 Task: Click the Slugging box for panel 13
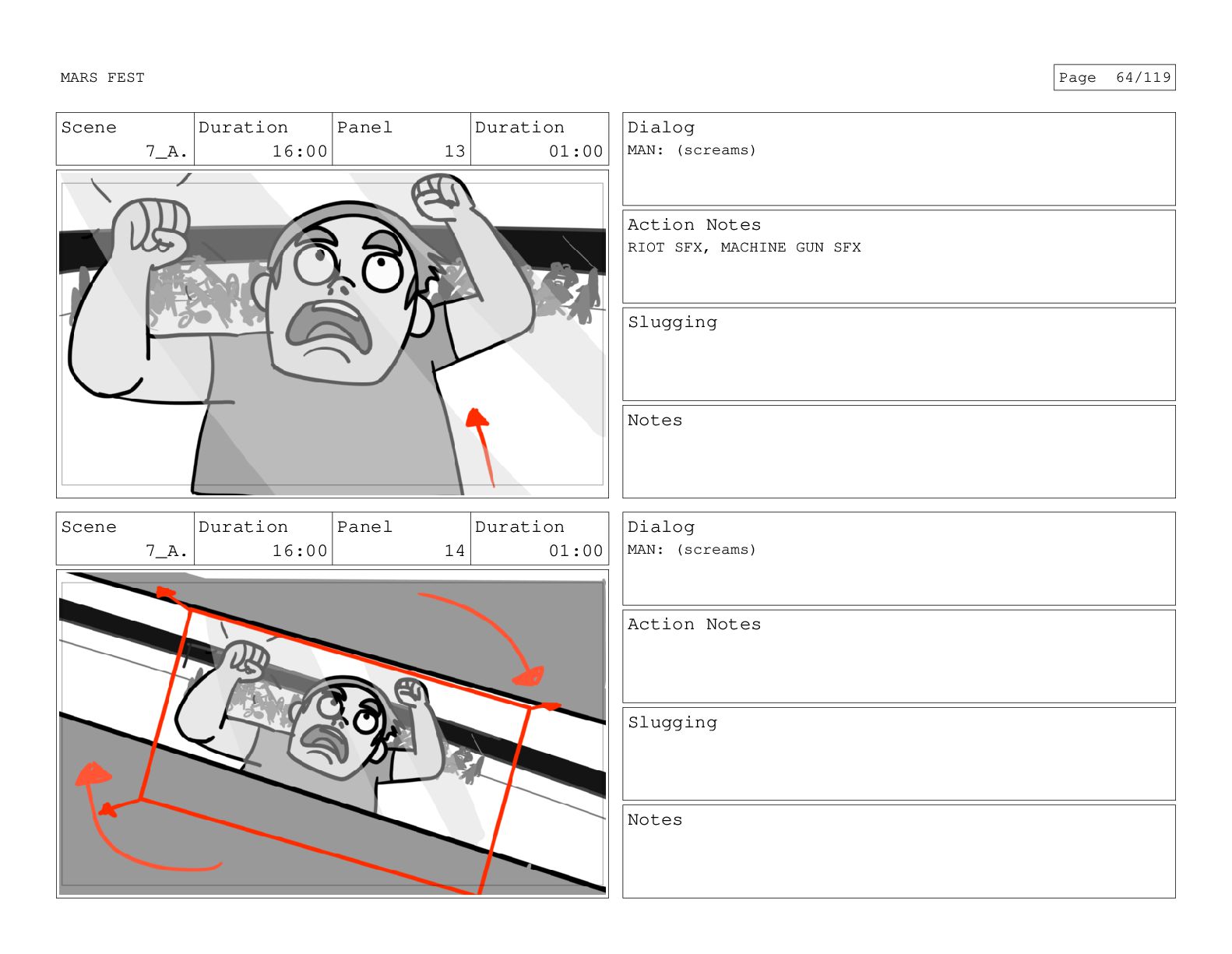(x=899, y=354)
